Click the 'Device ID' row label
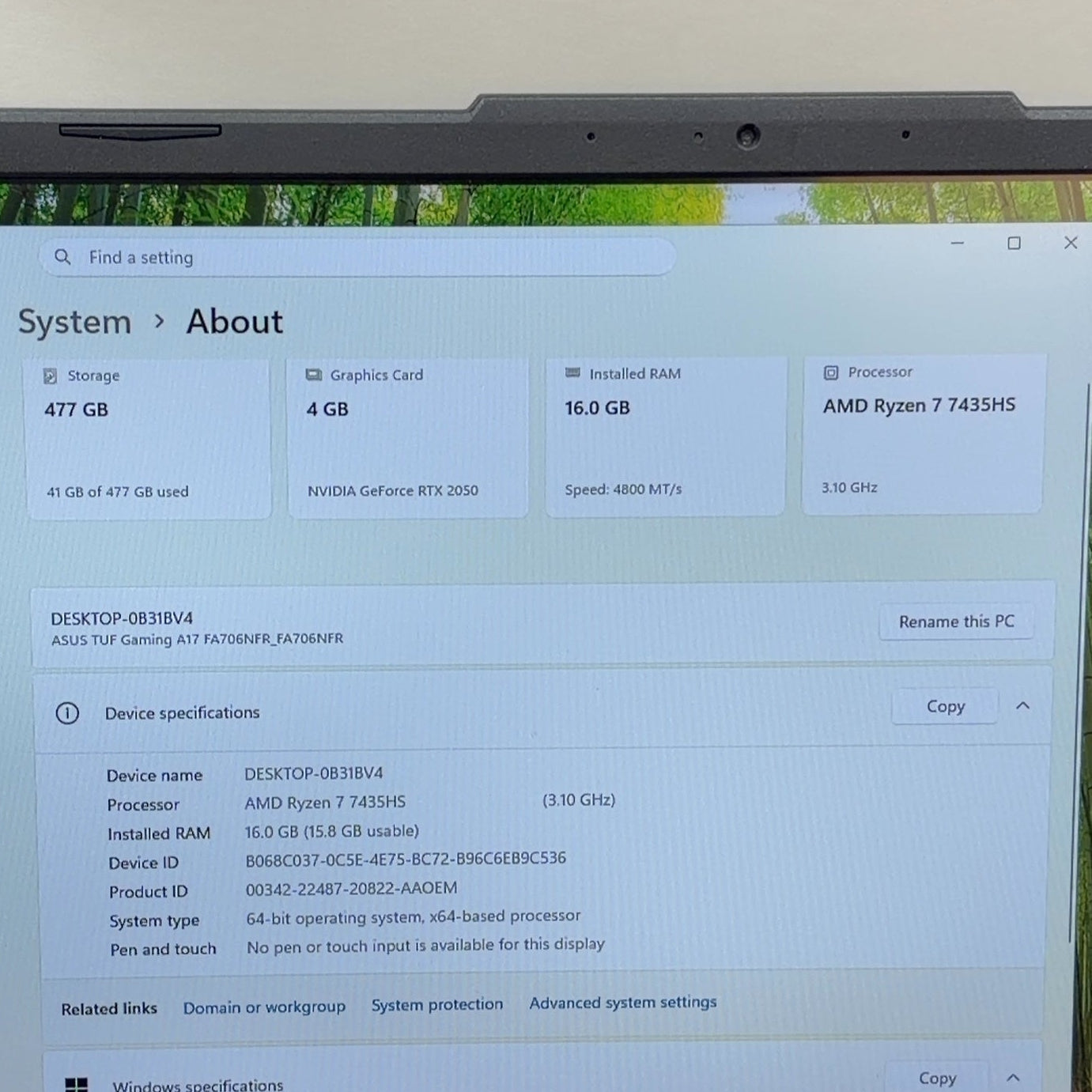The height and width of the screenshot is (1092, 1092). (144, 863)
